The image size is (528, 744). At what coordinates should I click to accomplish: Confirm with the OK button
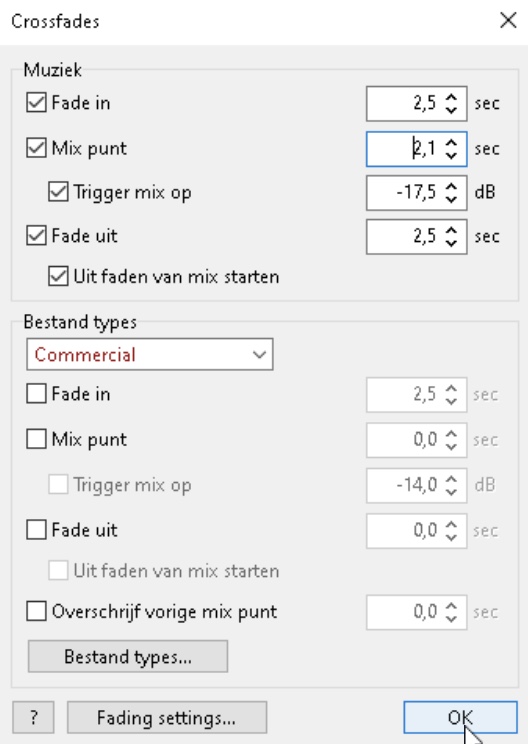click(460, 717)
